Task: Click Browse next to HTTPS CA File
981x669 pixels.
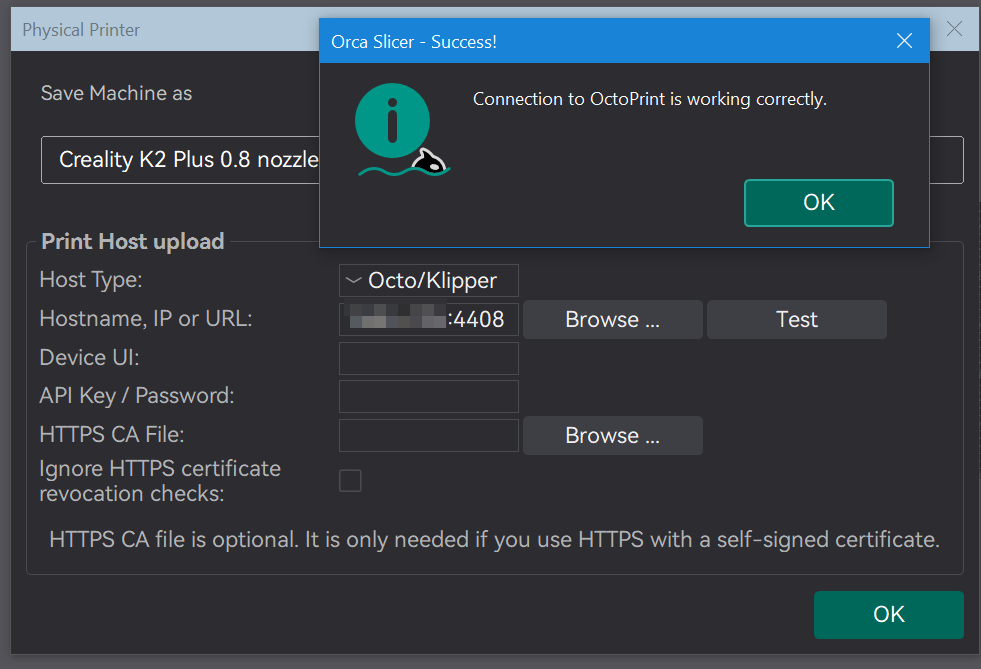Action: click(x=612, y=435)
